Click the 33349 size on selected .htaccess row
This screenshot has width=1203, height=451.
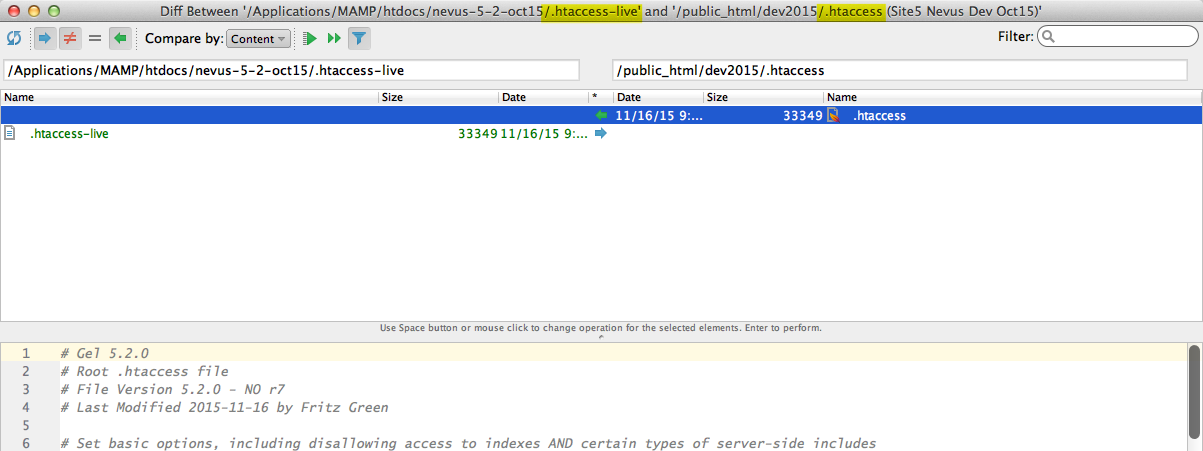pos(803,115)
